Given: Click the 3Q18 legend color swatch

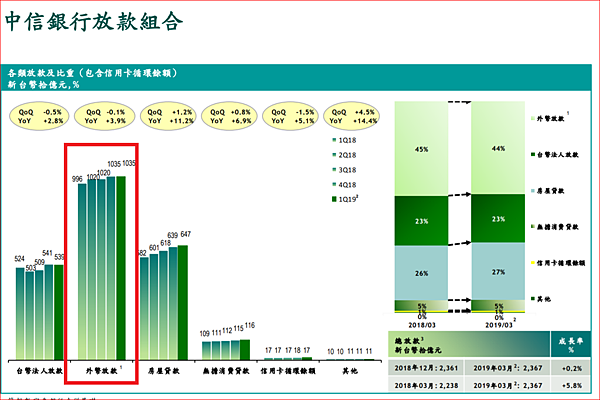Looking at the screenshot, I should pyautogui.click(x=334, y=170).
